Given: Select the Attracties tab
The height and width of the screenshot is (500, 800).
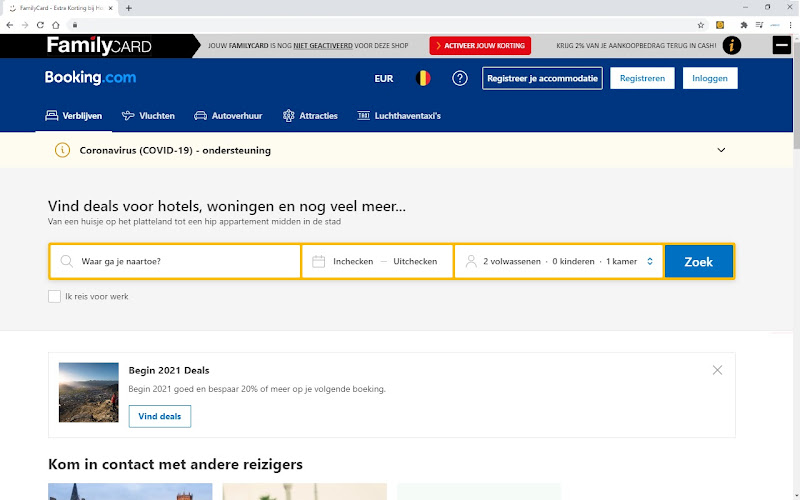Looking at the screenshot, I should coord(310,116).
